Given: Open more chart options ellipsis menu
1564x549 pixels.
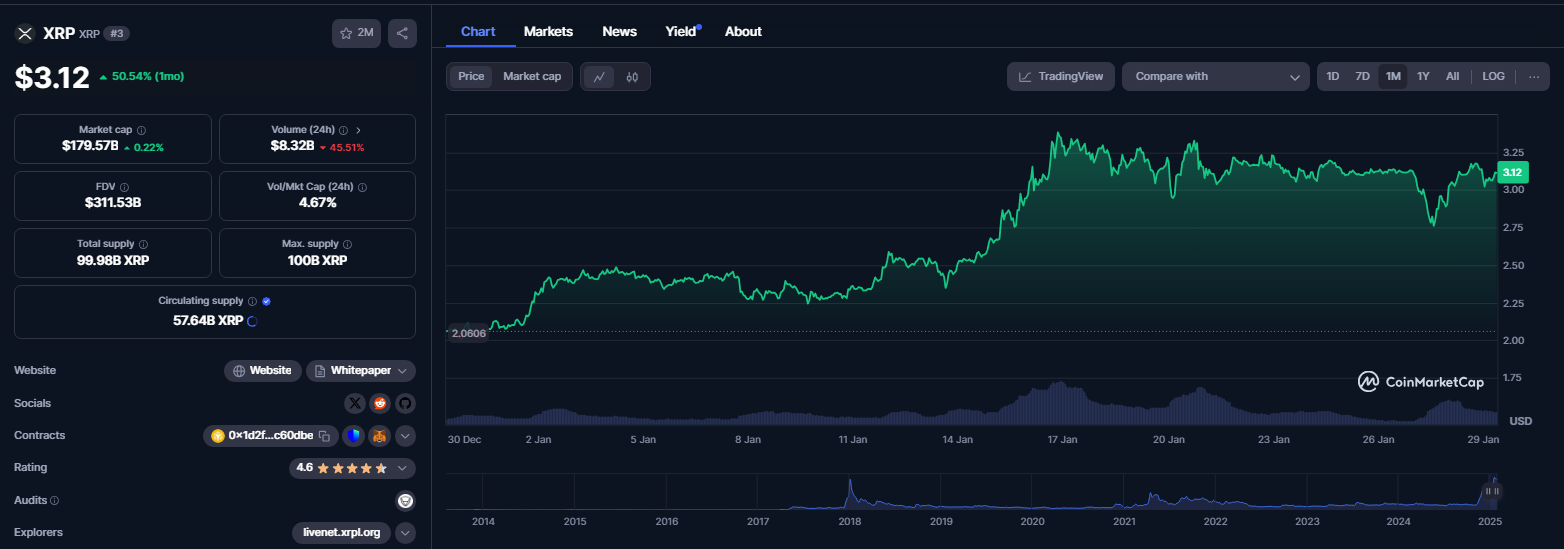Looking at the screenshot, I should point(1534,76).
